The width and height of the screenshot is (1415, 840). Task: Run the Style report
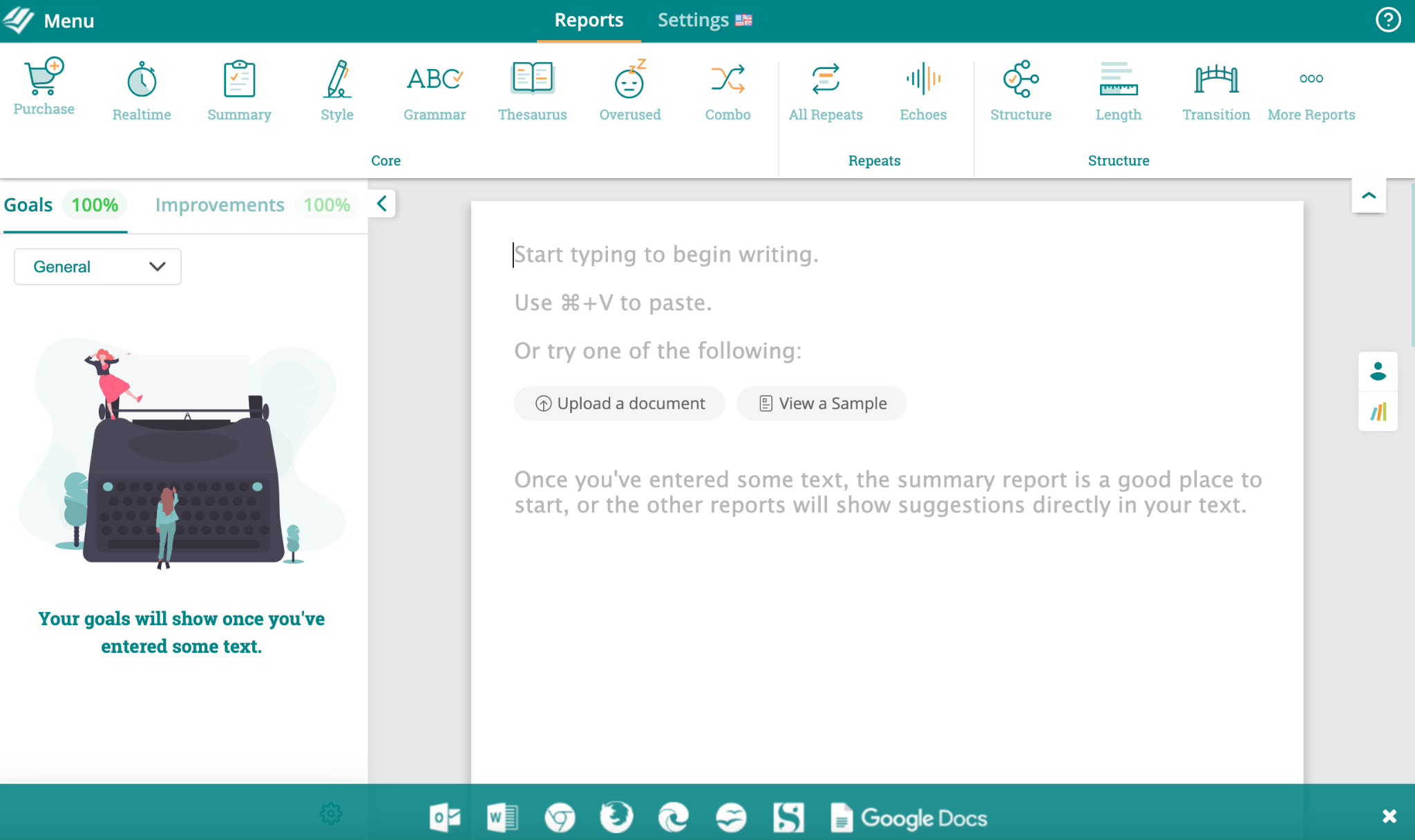(x=337, y=91)
